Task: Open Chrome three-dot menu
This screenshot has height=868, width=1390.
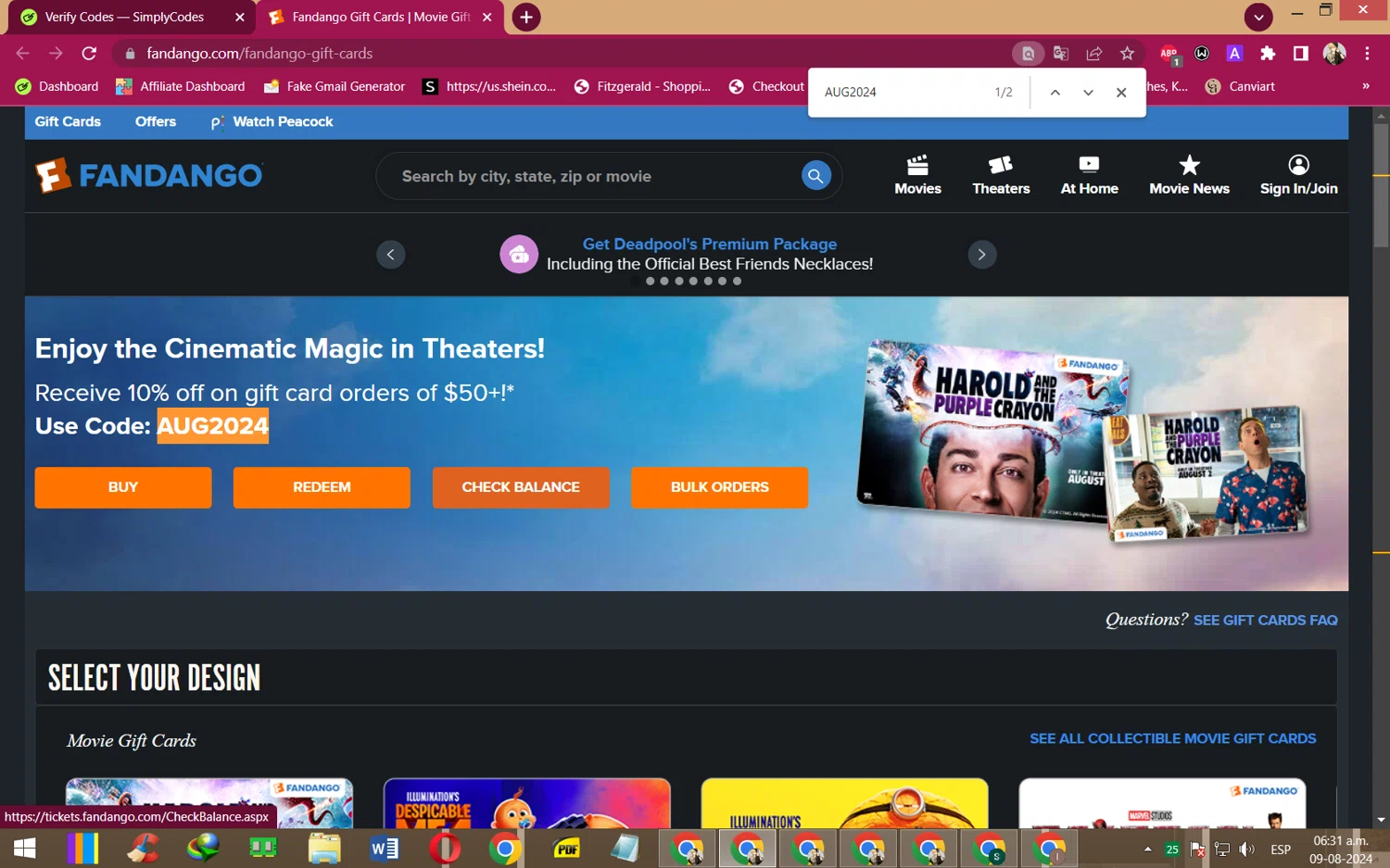Action: click(1367, 54)
